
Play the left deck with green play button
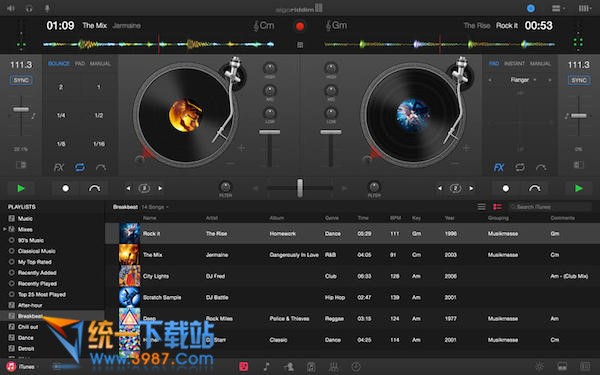pos(21,188)
